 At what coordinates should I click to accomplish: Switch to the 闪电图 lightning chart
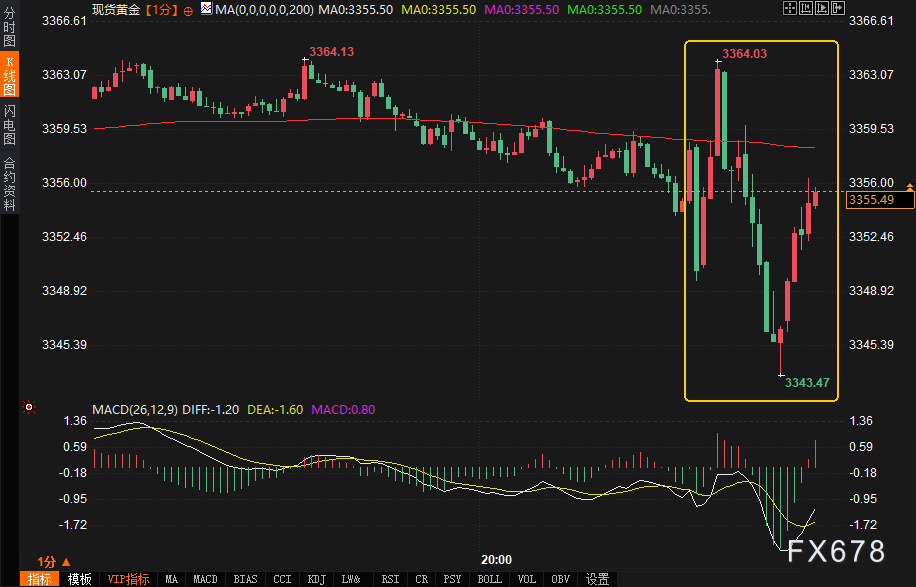(x=9, y=124)
